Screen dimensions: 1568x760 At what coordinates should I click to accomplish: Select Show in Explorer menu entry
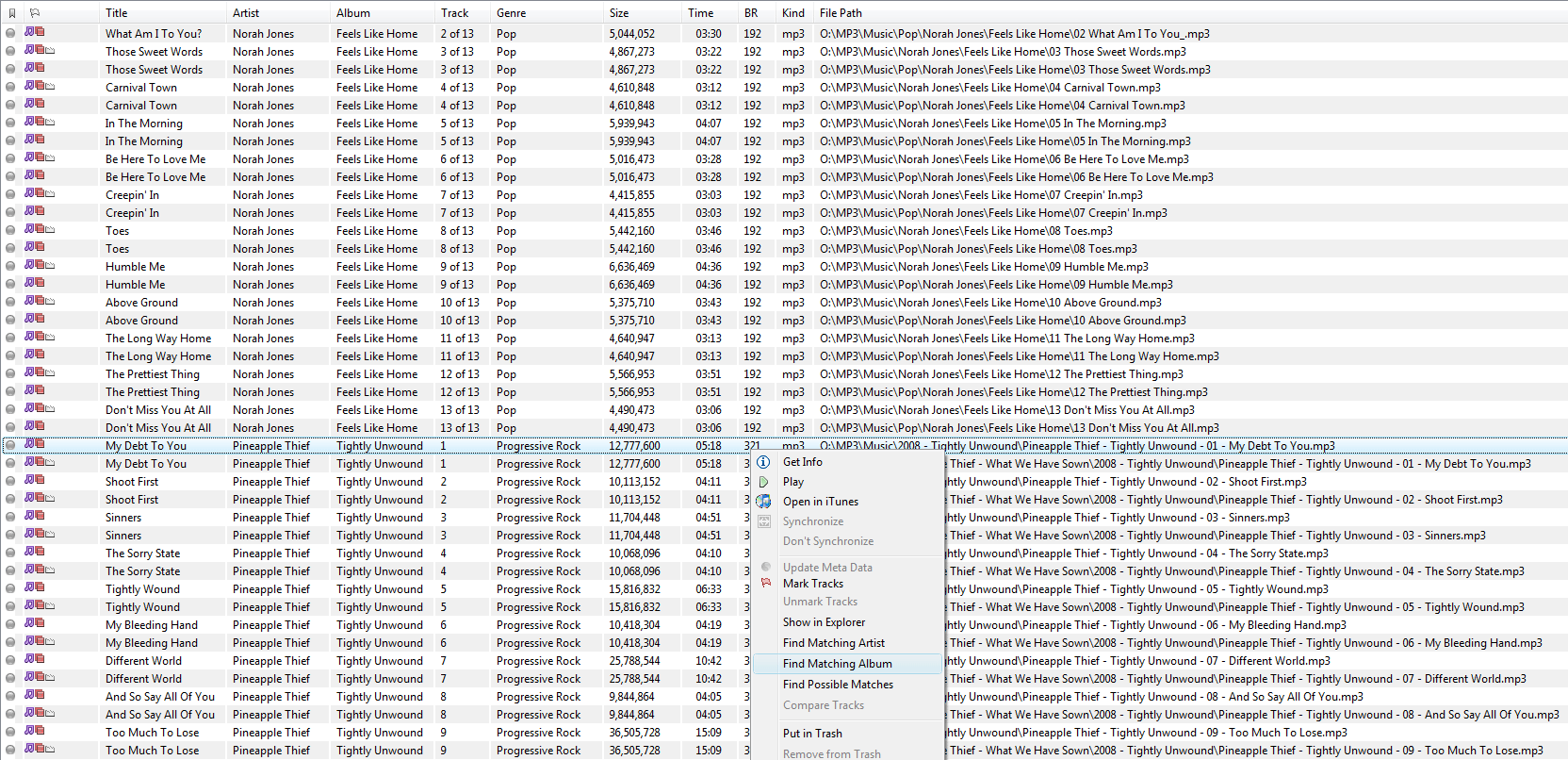click(824, 622)
